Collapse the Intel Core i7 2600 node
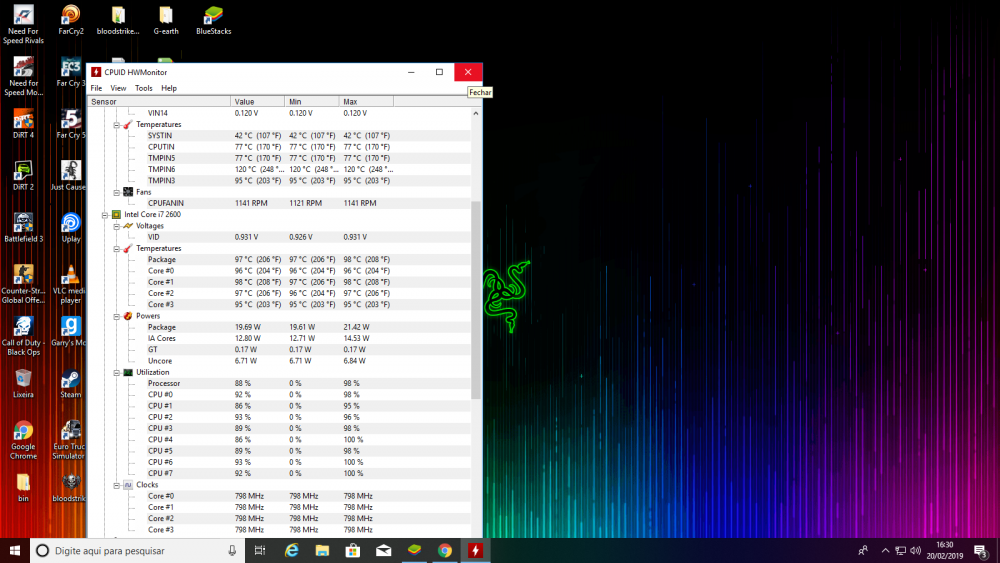 coord(104,215)
